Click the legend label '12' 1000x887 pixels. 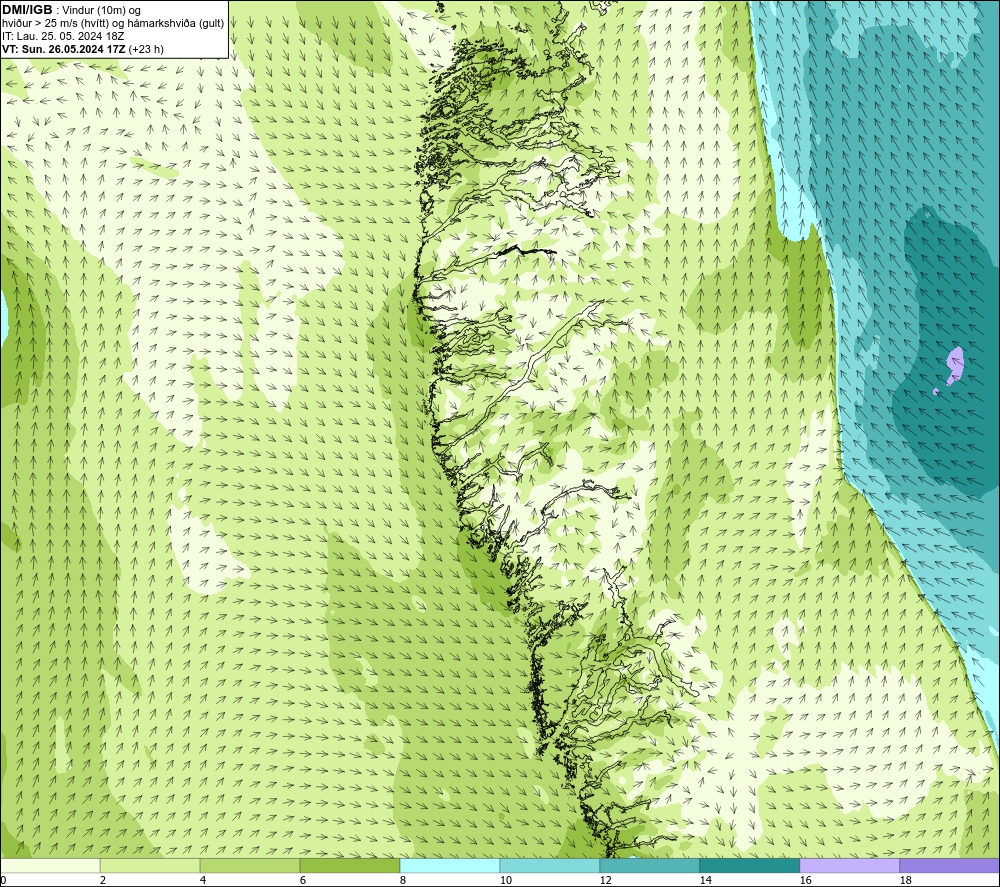tap(605, 881)
